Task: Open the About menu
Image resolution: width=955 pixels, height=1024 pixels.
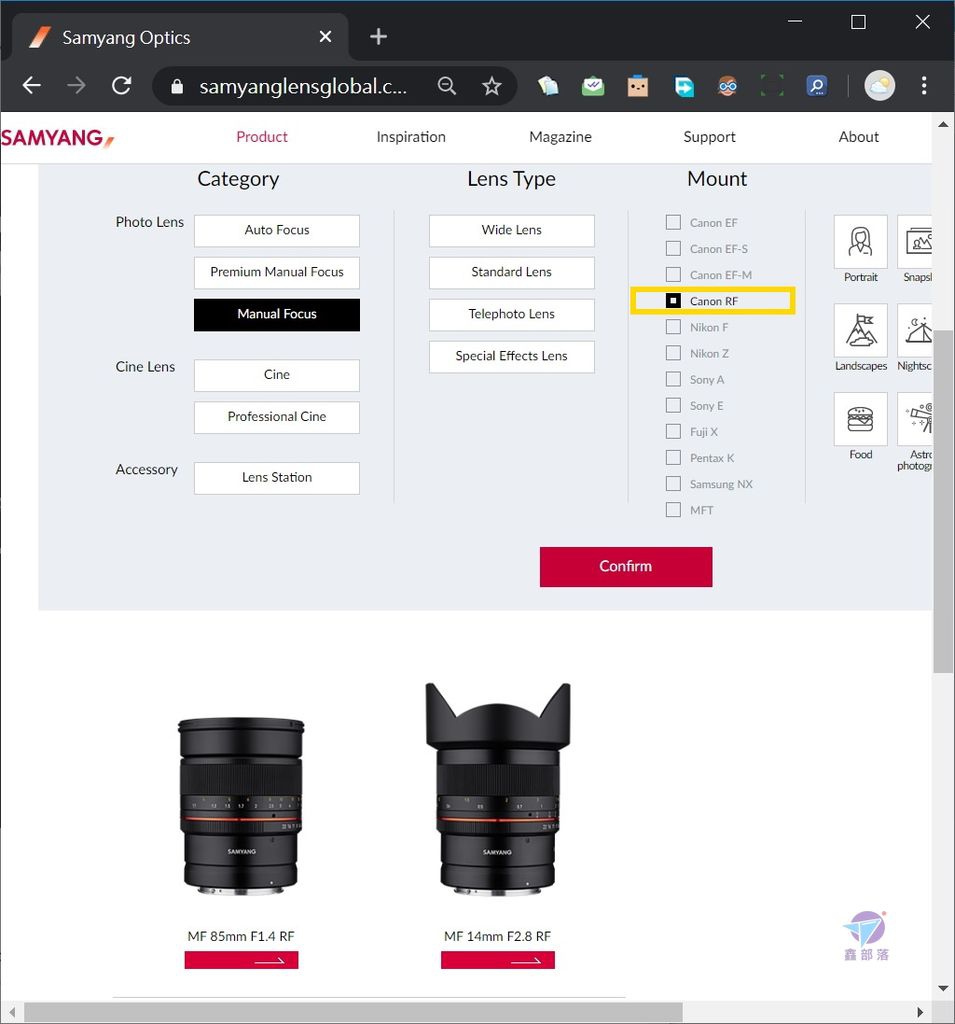Action: (x=858, y=137)
